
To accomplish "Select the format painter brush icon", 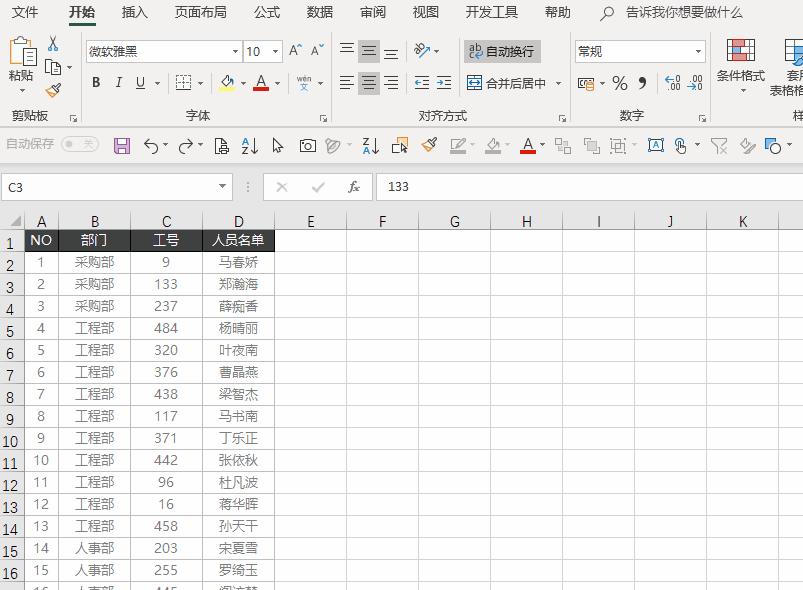I will click(x=55, y=90).
